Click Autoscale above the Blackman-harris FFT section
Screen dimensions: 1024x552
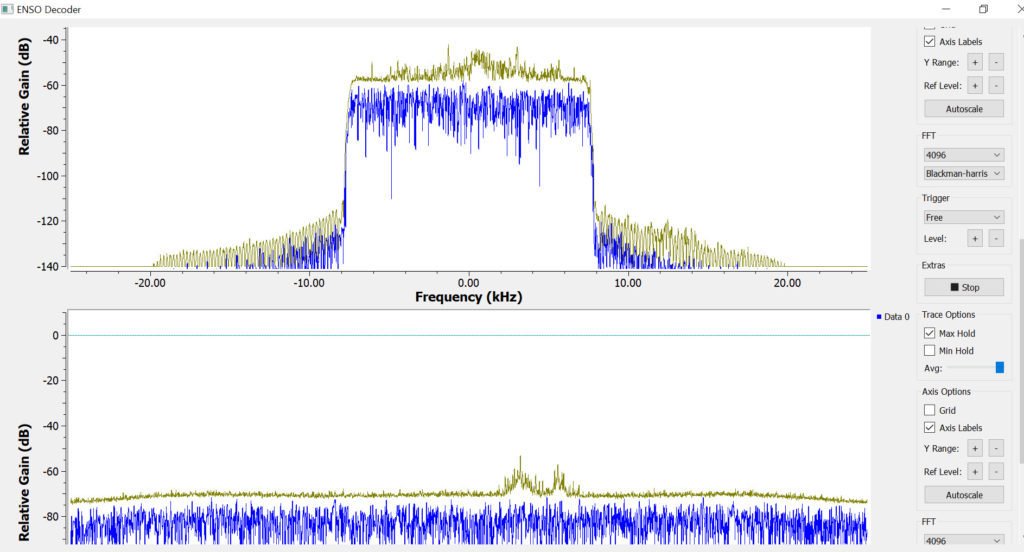tap(963, 108)
